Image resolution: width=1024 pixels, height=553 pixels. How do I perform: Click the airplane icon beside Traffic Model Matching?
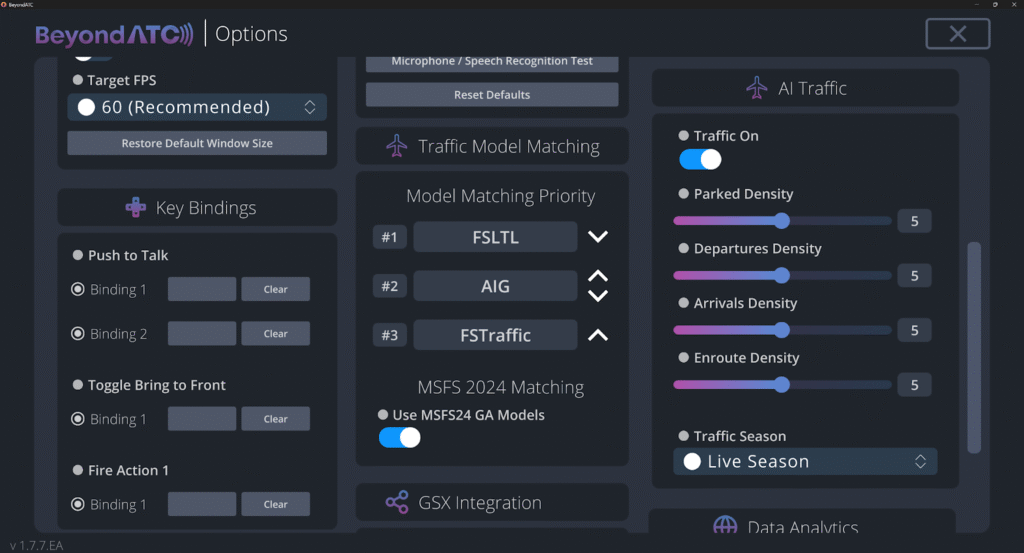click(x=397, y=146)
